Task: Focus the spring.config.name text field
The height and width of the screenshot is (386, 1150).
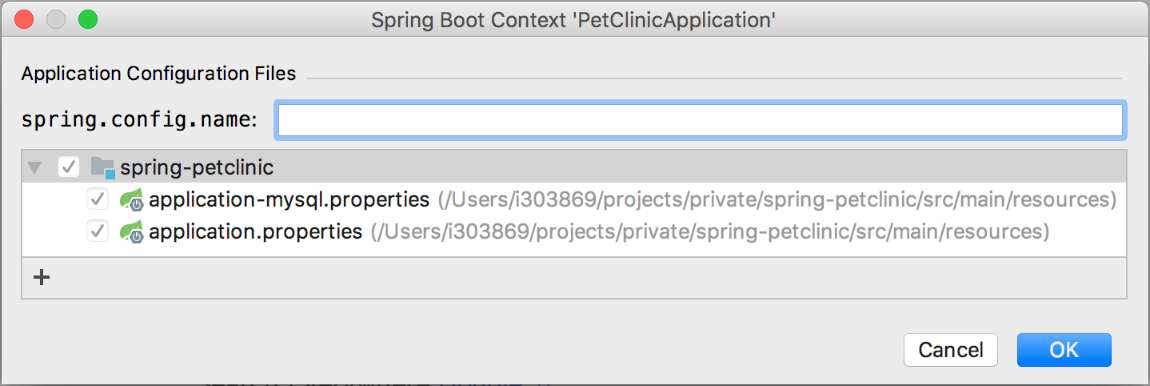Action: tap(699, 120)
